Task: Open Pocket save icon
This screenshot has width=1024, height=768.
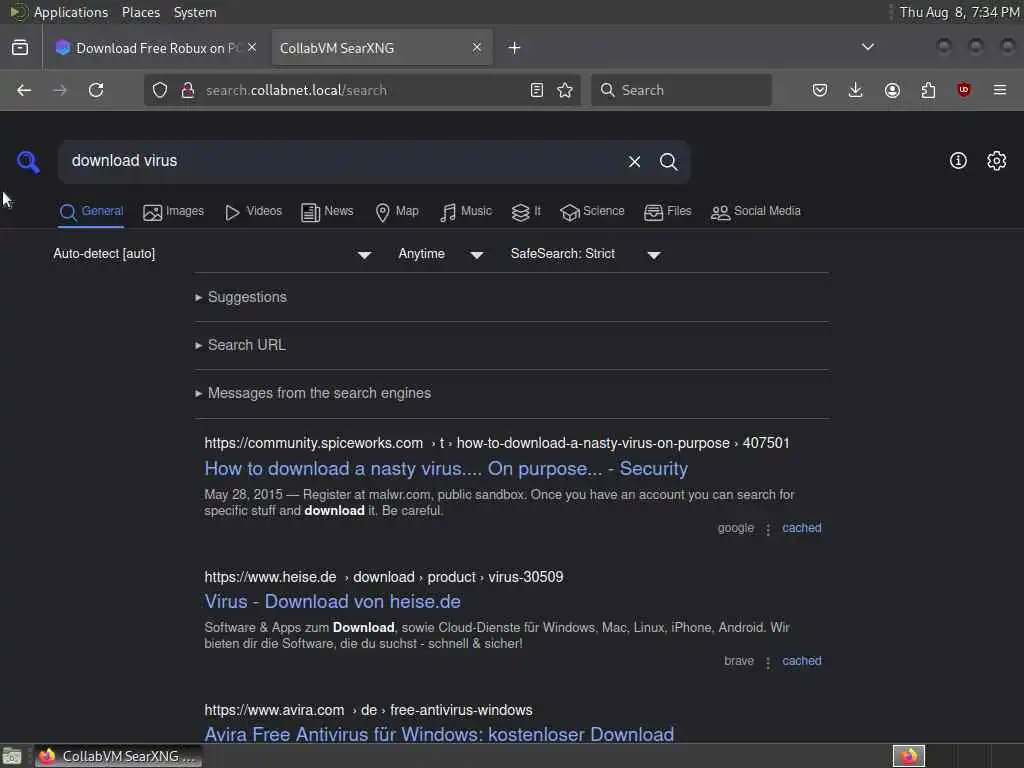Action: (820, 90)
